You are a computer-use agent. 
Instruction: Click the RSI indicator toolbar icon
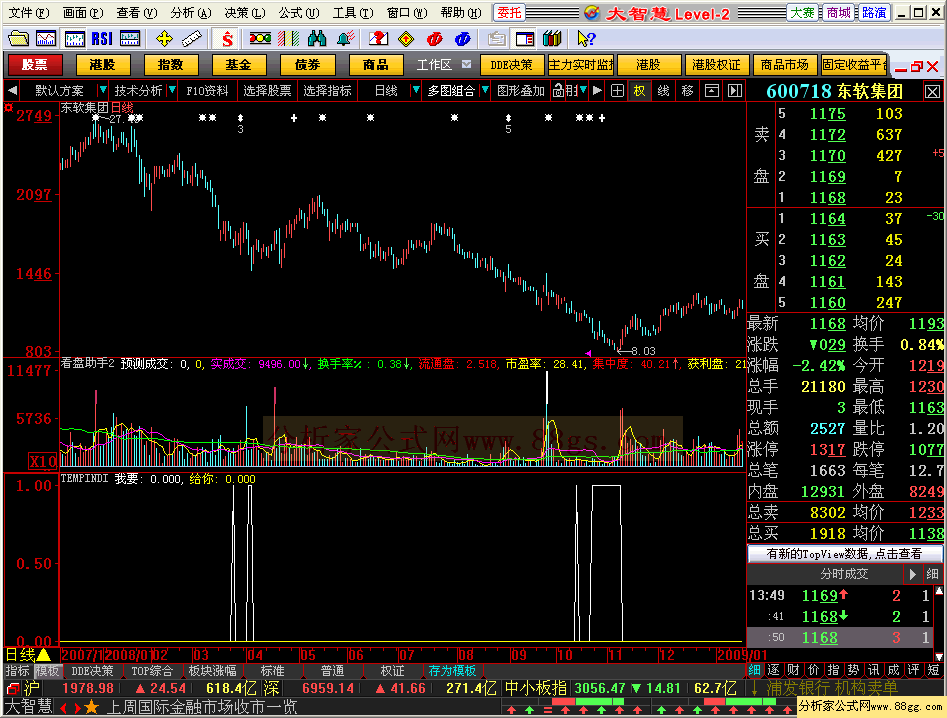102,39
